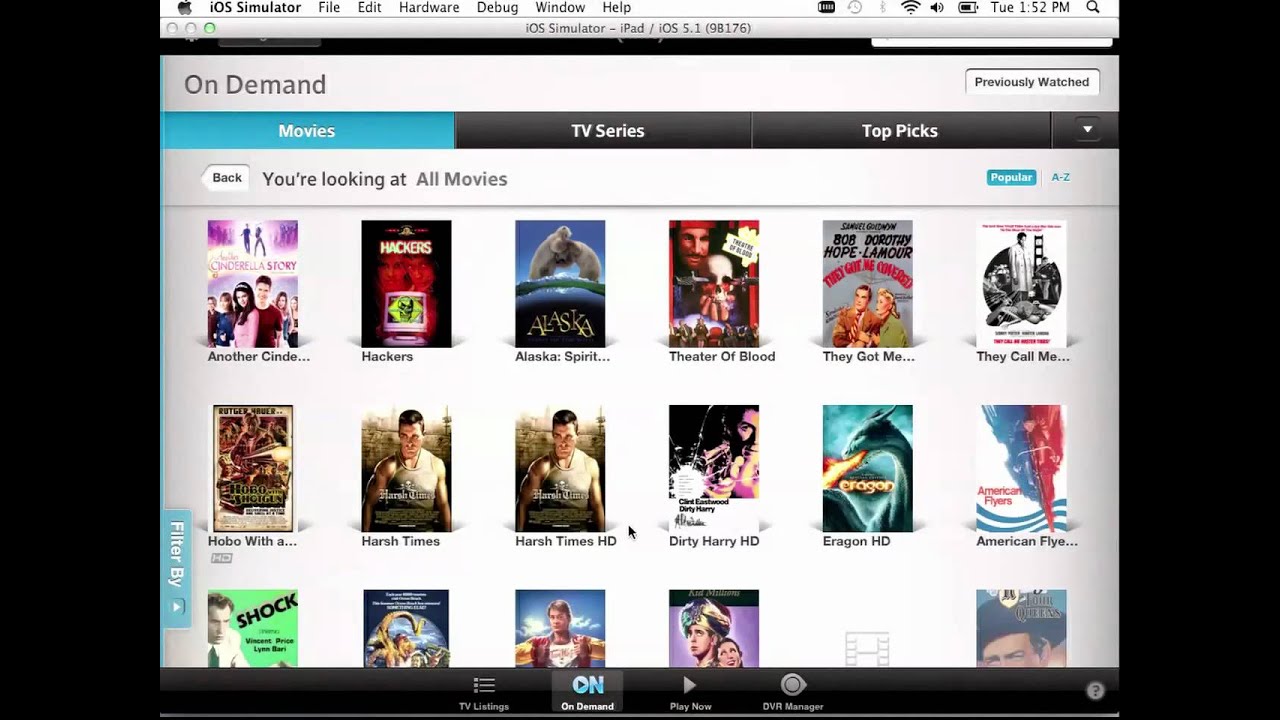
Task: Switch to the Movies tab
Action: (x=307, y=131)
